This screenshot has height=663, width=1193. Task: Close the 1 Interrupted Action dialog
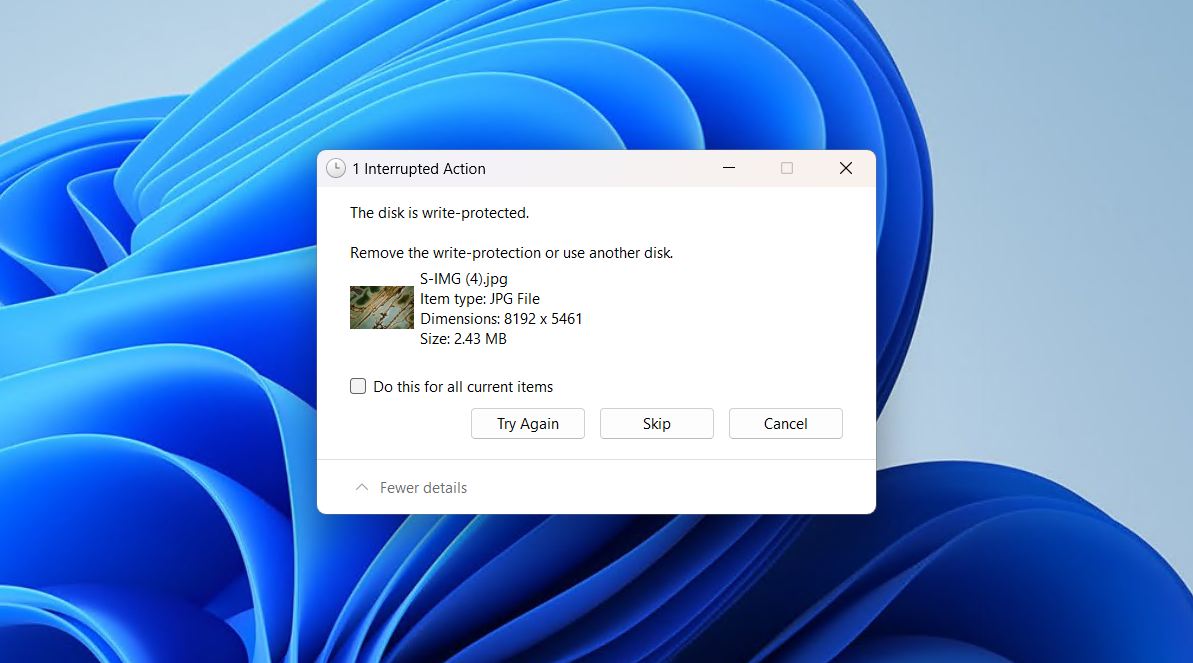point(845,168)
